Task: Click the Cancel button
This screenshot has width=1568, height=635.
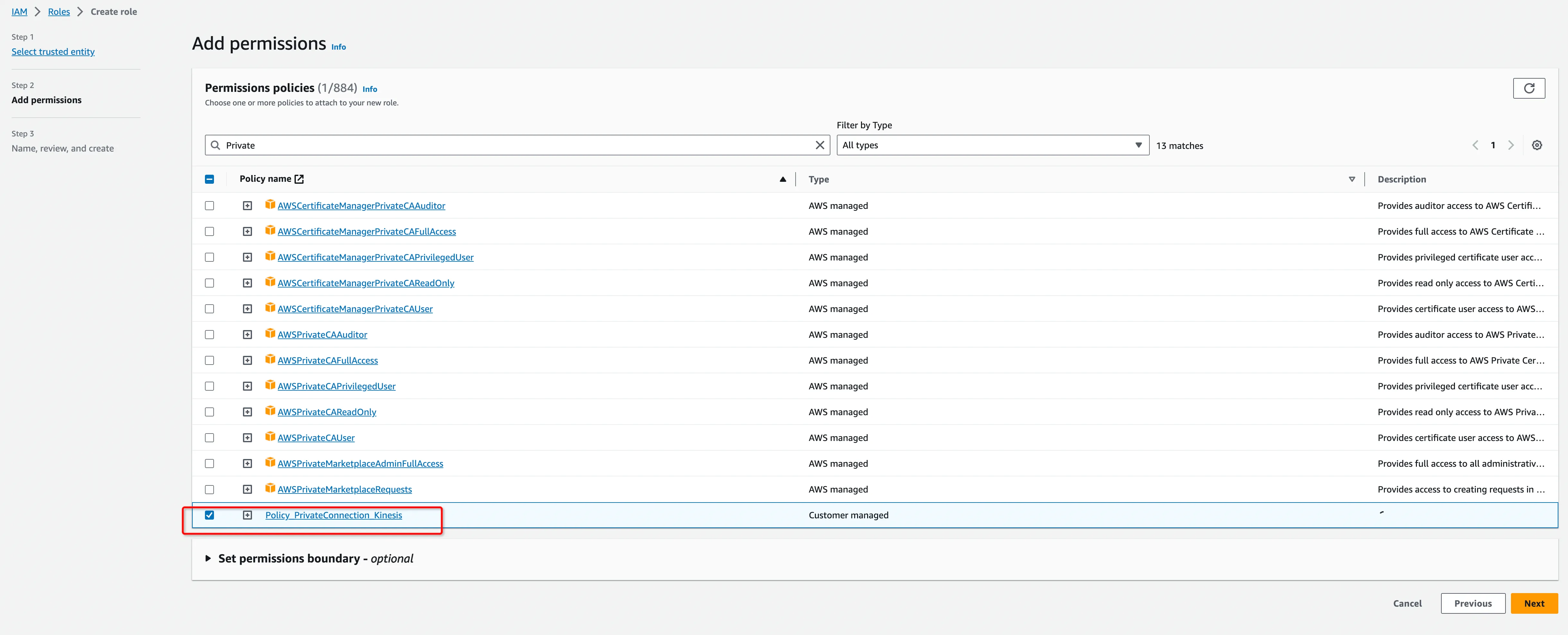Action: (x=1407, y=603)
